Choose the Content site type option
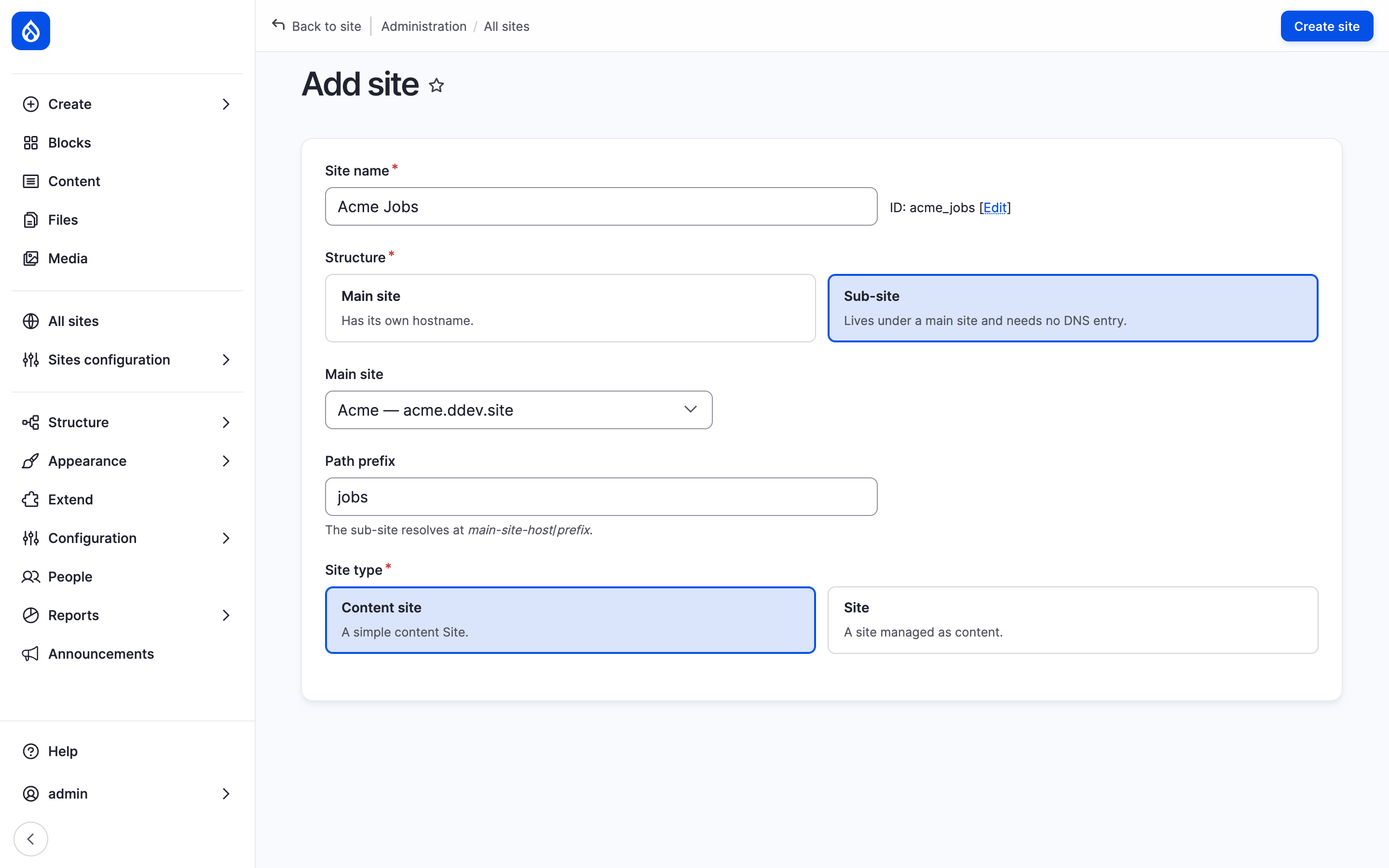The image size is (1389, 868). (x=570, y=620)
